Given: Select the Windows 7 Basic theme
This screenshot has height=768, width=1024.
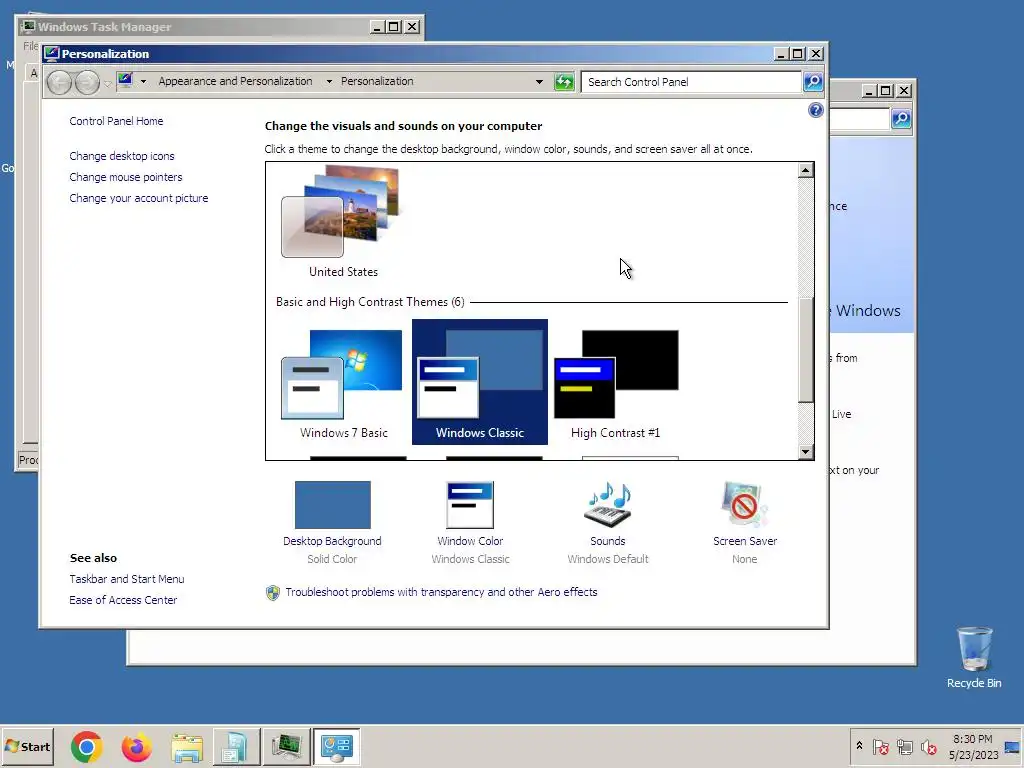Looking at the screenshot, I should [x=343, y=383].
